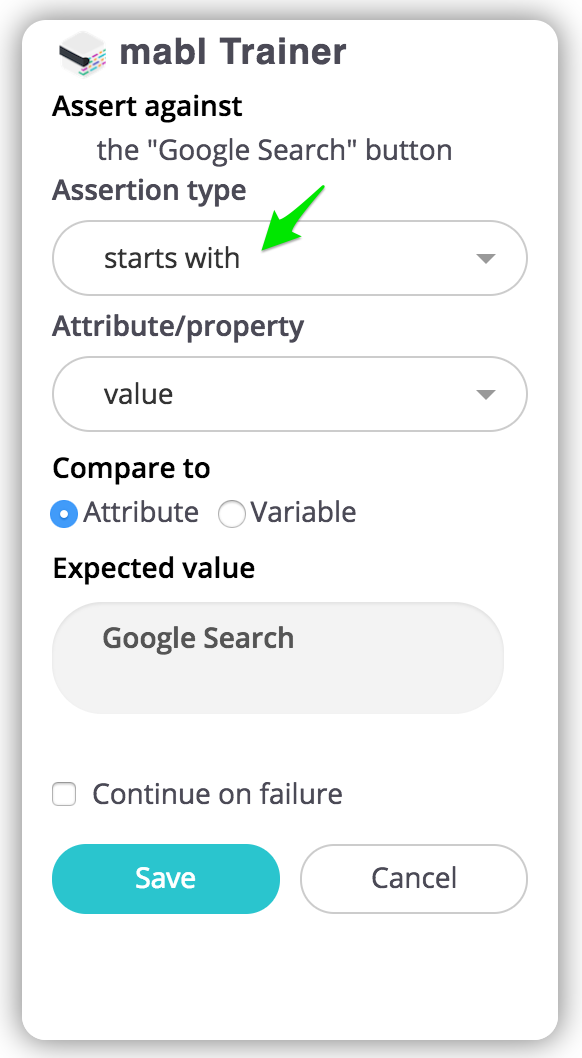Viewport: 582px width, 1058px height.
Task: Open the "starts with" assertion type dropdown
Action: [x=290, y=258]
